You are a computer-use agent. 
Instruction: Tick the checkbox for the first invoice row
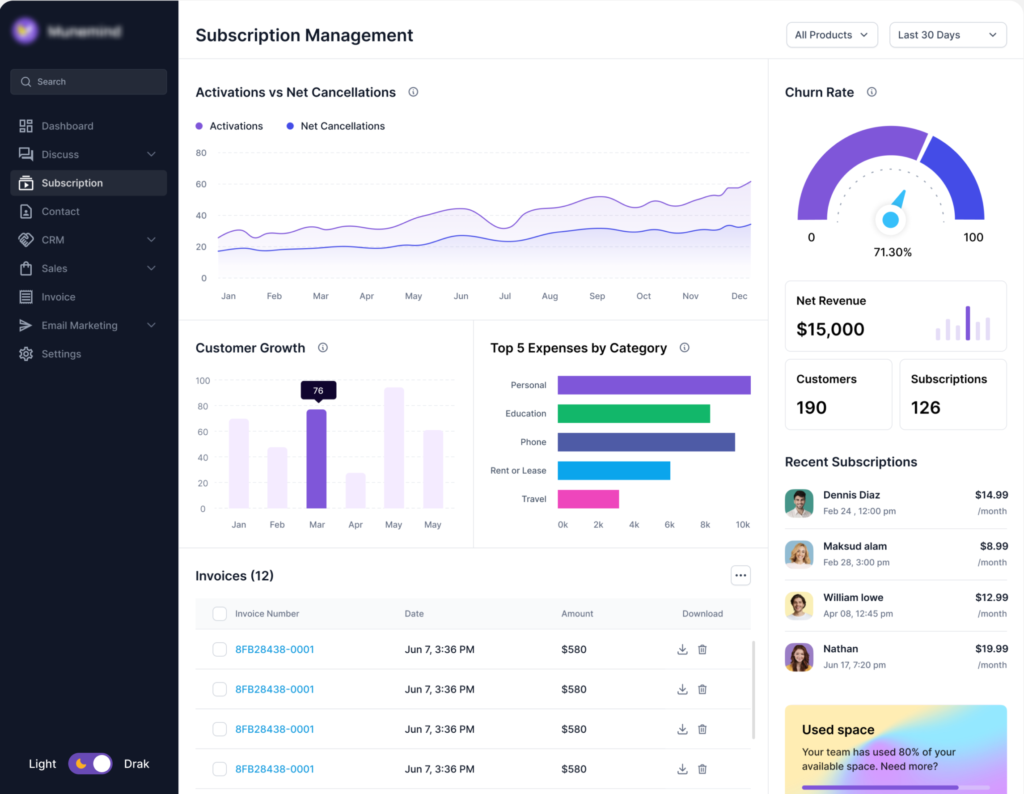[219, 649]
